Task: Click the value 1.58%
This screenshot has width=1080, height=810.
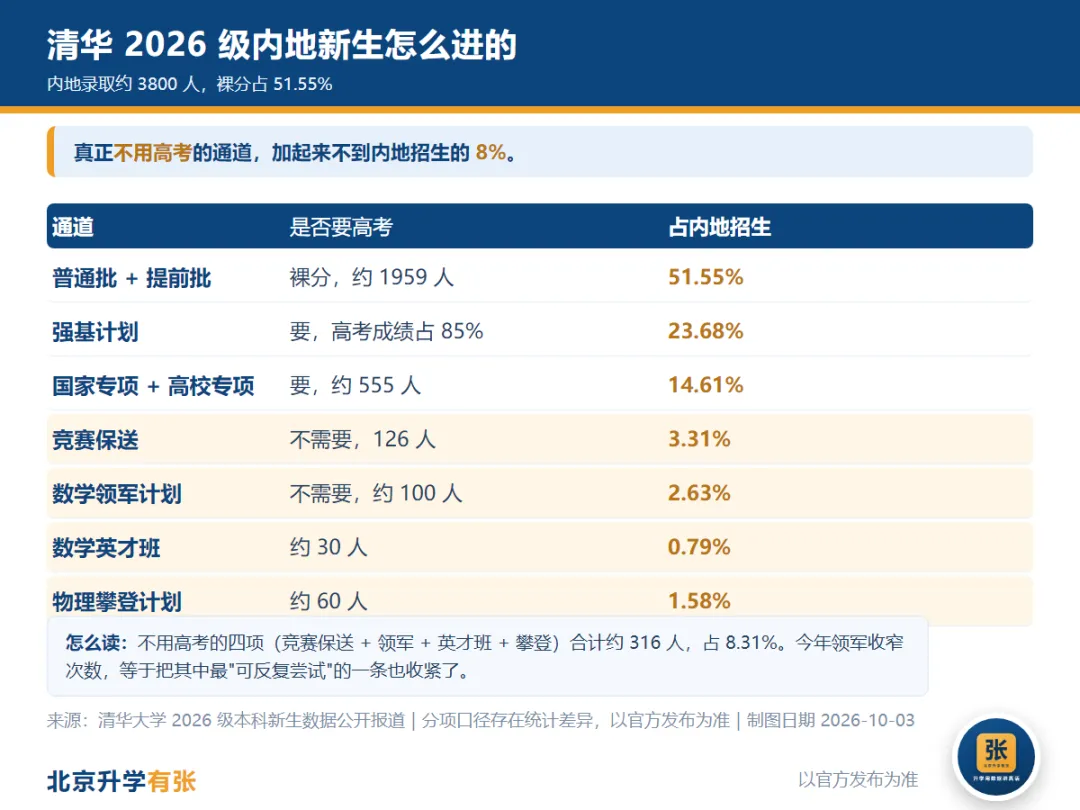Action: tap(699, 601)
